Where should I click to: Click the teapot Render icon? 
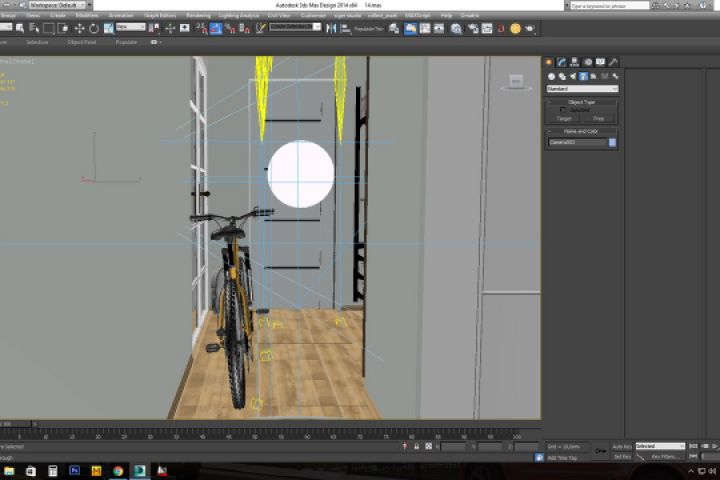[x=530, y=28]
